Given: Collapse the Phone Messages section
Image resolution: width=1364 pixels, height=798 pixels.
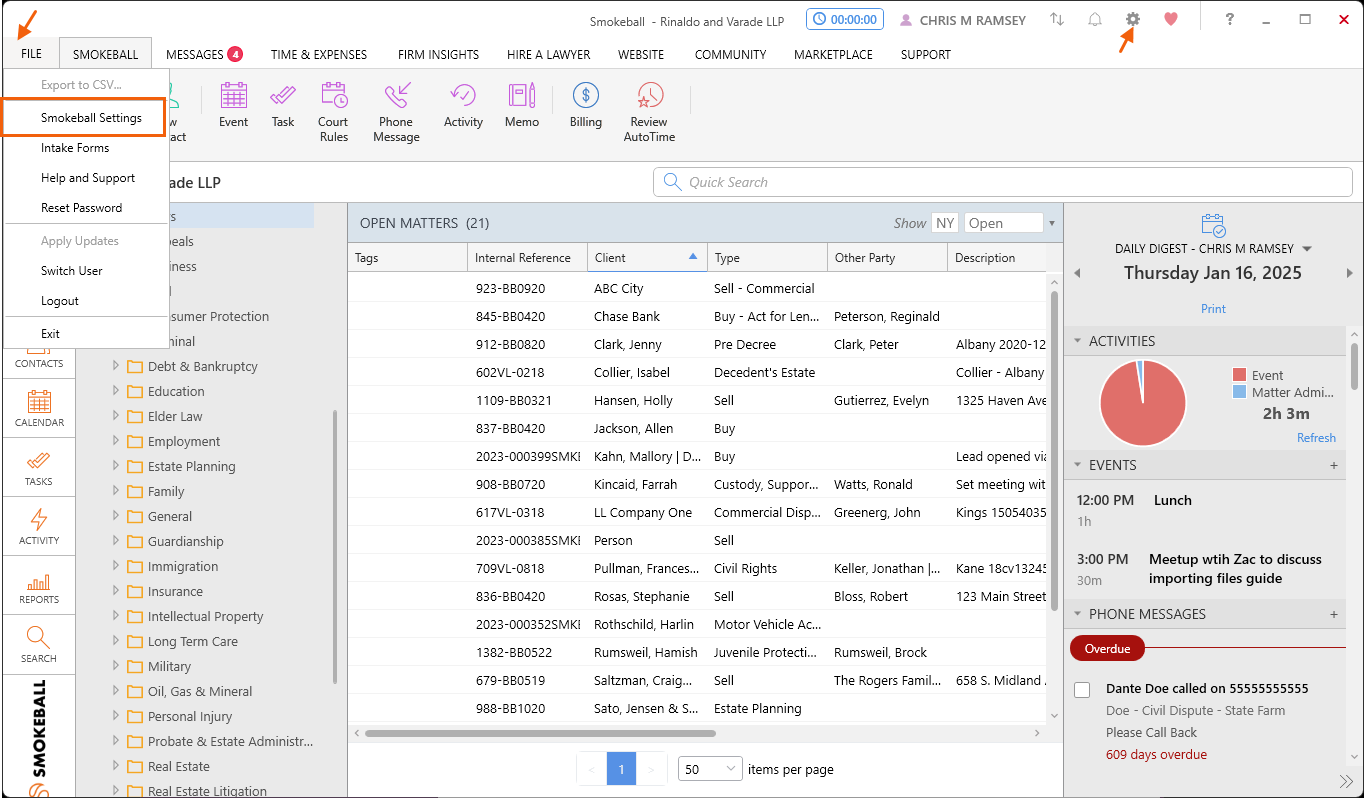Looking at the screenshot, I should (x=1078, y=614).
